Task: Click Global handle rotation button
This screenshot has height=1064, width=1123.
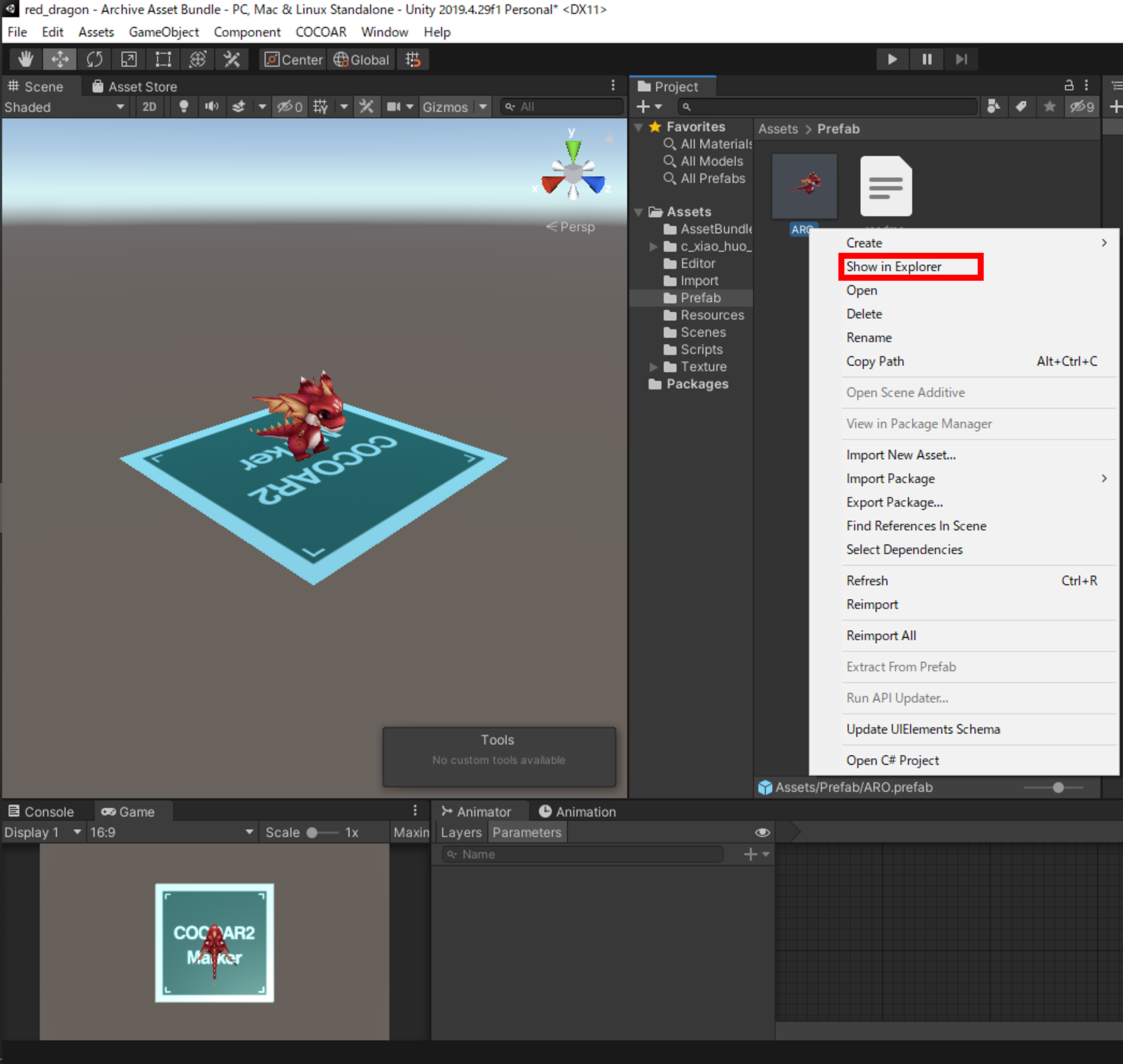Action: 361,60
